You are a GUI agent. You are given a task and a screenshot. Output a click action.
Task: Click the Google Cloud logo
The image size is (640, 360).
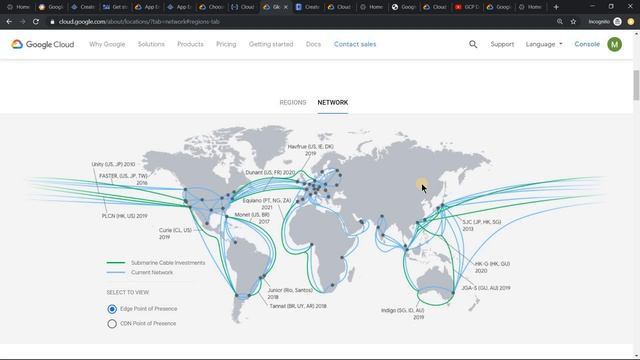click(42, 44)
